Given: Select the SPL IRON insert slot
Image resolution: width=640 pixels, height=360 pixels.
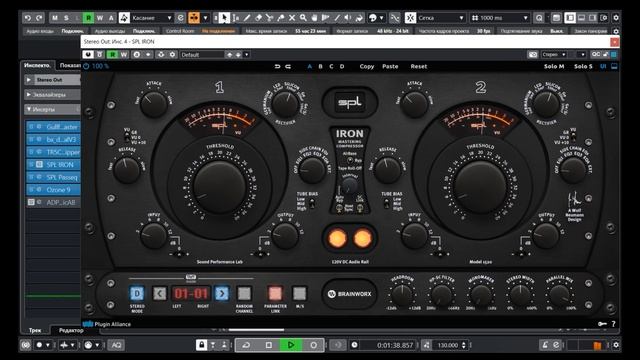Looking at the screenshot, I should (x=53, y=164).
